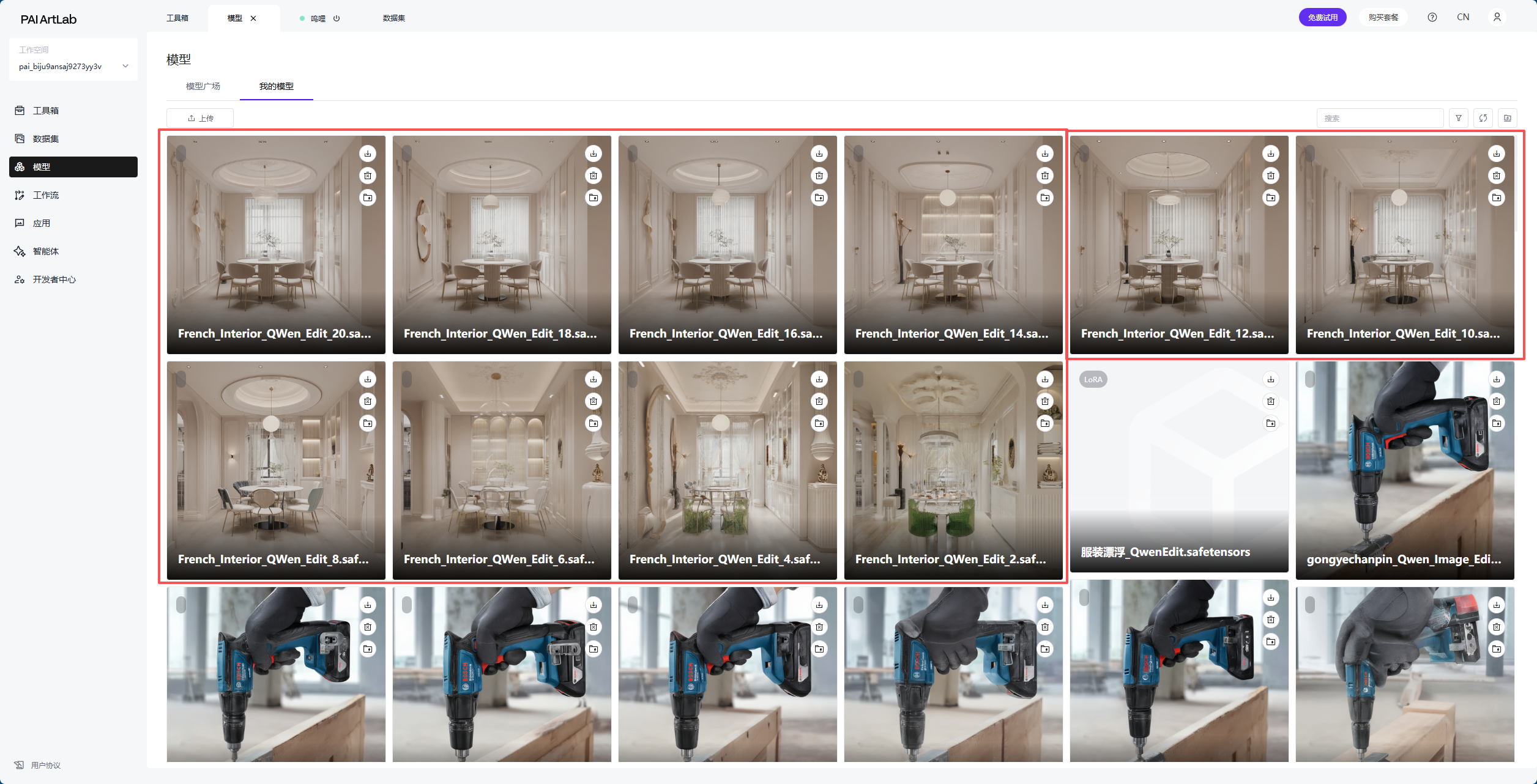The height and width of the screenshot is (784, 1537).
Task: Click the 上传 upload button
Action: point(200,118)
